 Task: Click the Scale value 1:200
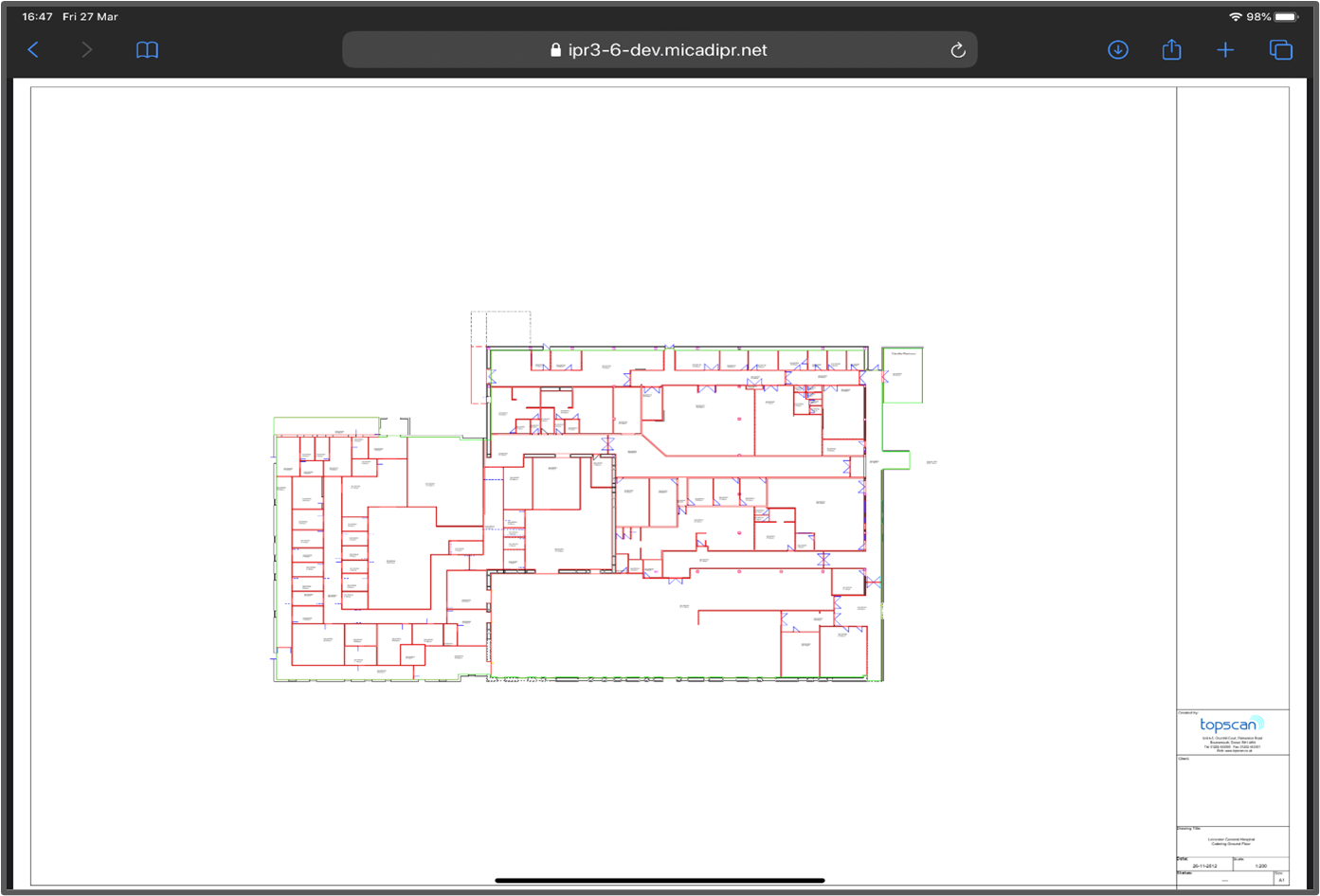pyautogui.click(x=1261, y=866)
